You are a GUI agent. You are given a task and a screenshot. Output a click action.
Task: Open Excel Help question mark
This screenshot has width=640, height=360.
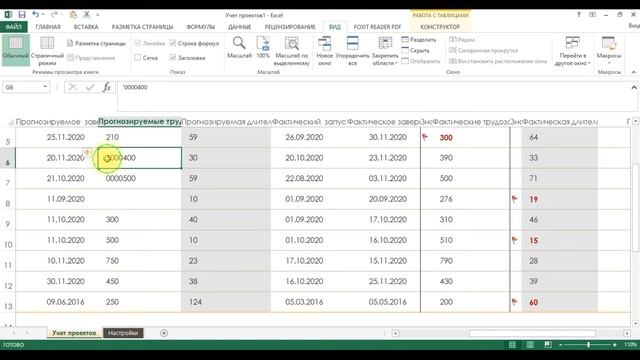coord(578,15)
